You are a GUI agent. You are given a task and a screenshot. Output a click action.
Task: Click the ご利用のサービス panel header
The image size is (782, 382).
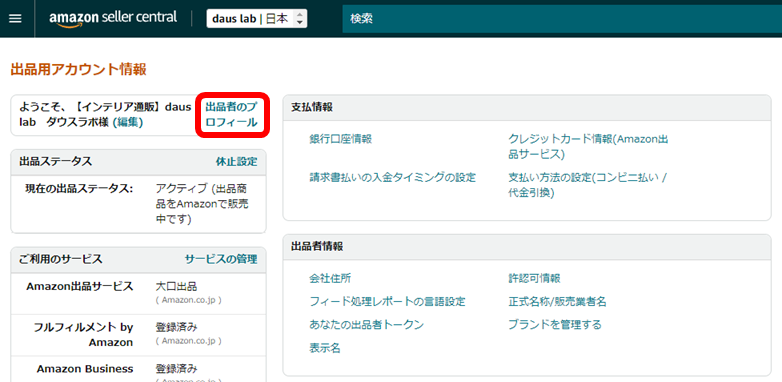point(60,259)
